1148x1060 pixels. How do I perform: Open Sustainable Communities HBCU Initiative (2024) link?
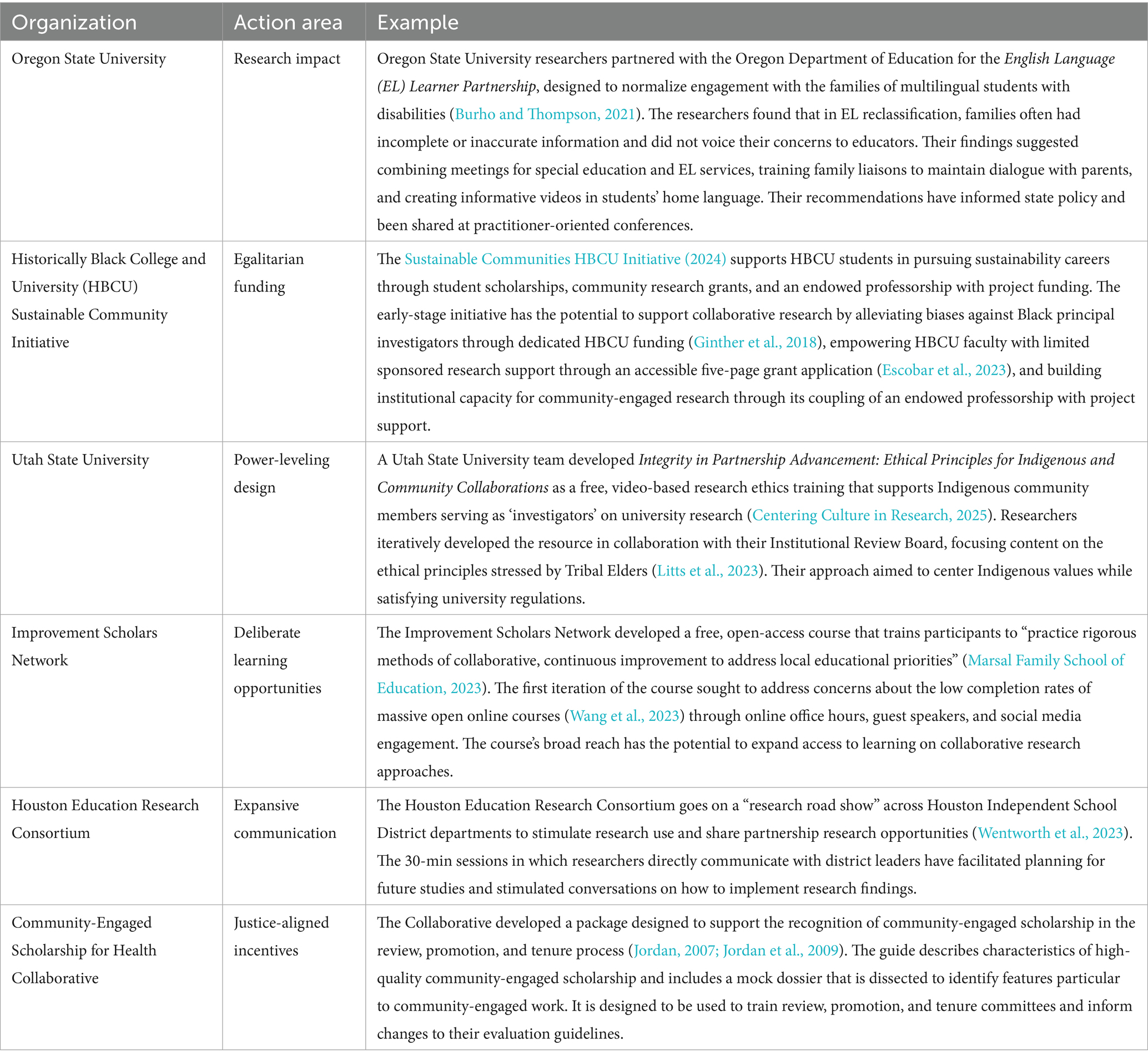(565, 259)
